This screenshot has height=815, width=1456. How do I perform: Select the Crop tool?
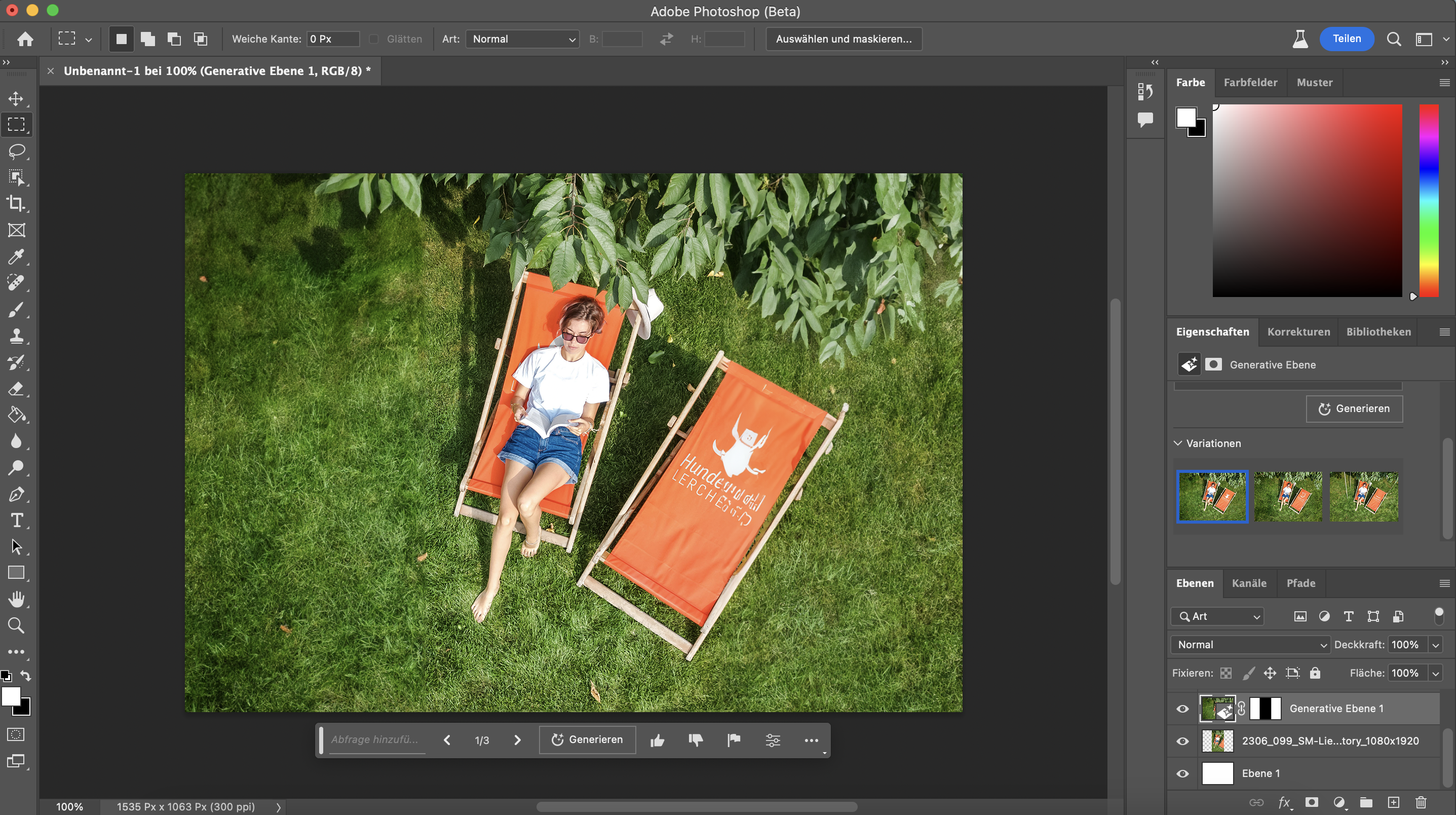click(x=15, y=204)
